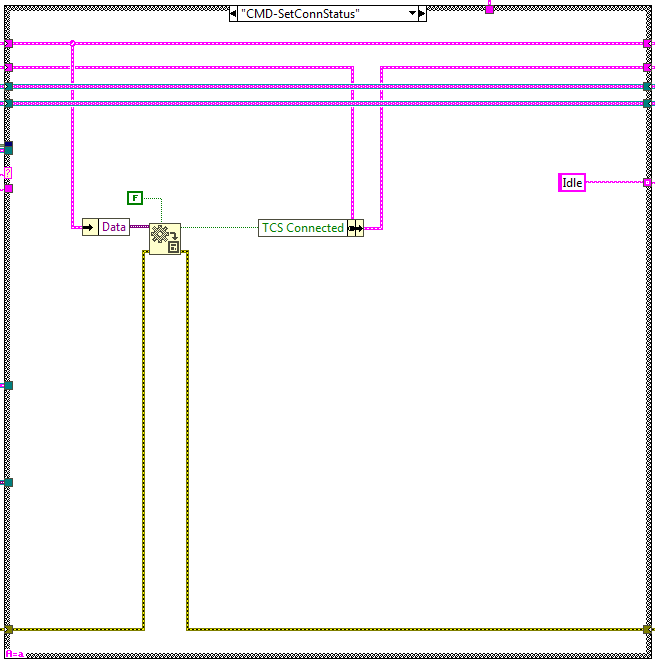Select the "CMD-SetConnStatus" case label
Viewport: 655px width, 662px height.
pyautogui.click(x=301, y=14)
